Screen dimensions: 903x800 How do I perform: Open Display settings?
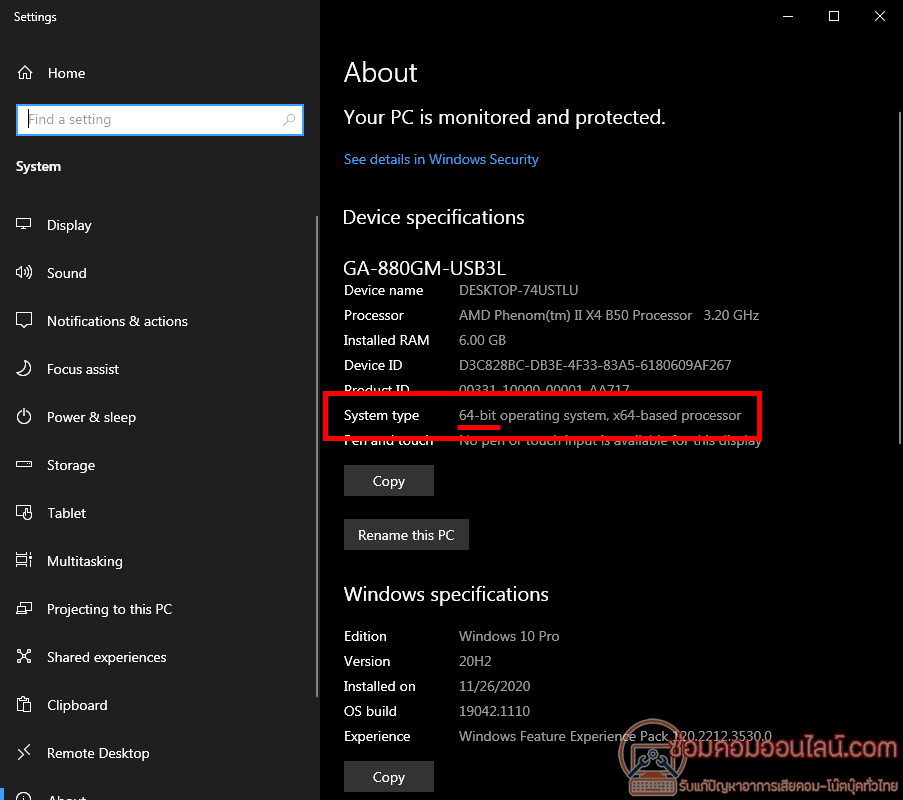69,225
